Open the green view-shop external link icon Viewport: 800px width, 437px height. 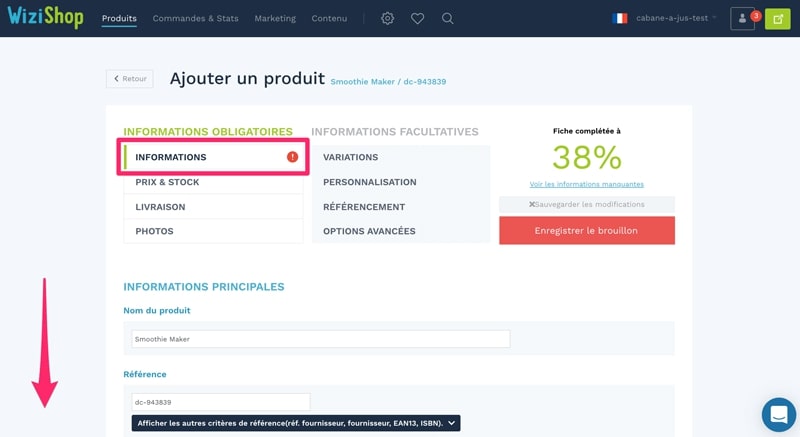coord(778,19)
